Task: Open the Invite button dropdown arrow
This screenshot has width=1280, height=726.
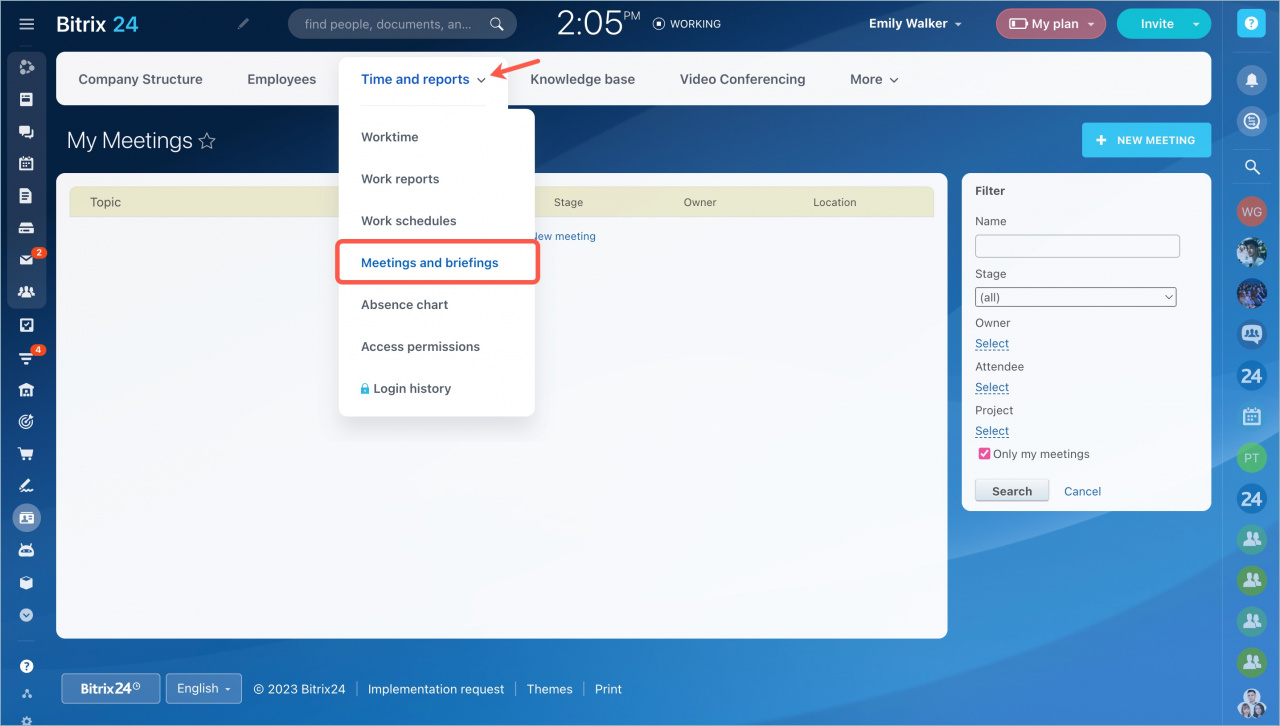Action: [x=1197, y=24]
